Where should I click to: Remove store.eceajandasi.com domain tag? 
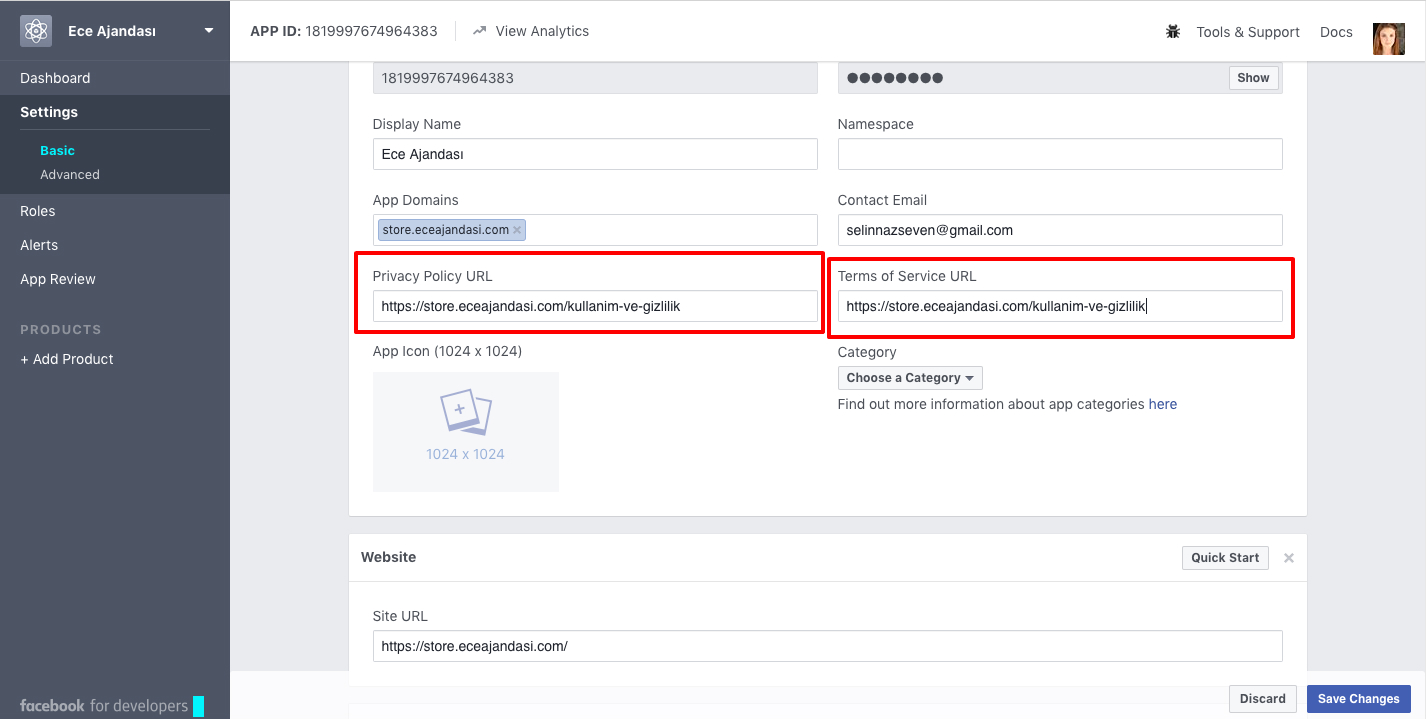(x=517, y=230)
